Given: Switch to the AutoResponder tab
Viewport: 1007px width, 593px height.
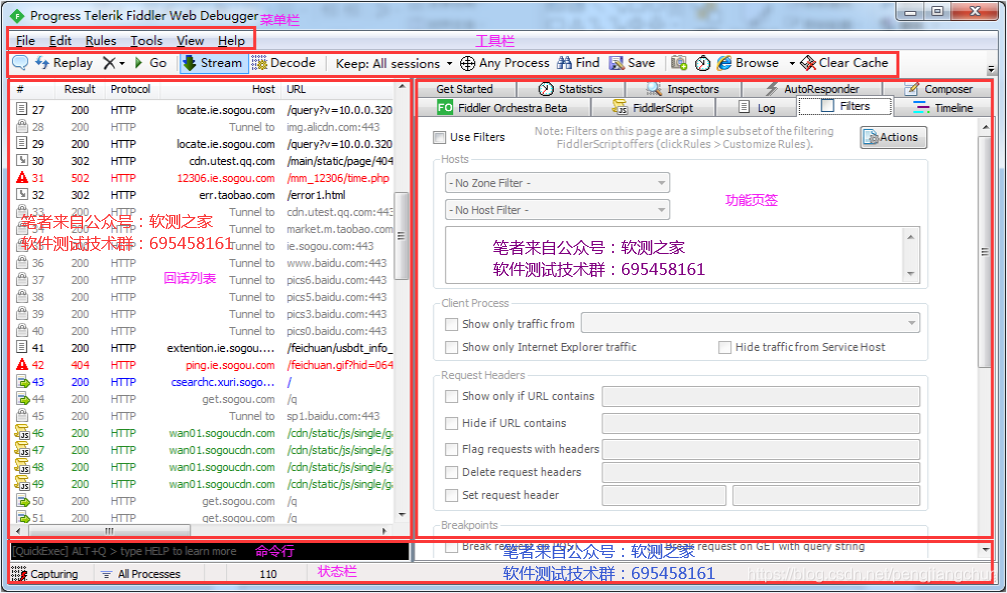Looking at the screenshot, I should (812, 89).
